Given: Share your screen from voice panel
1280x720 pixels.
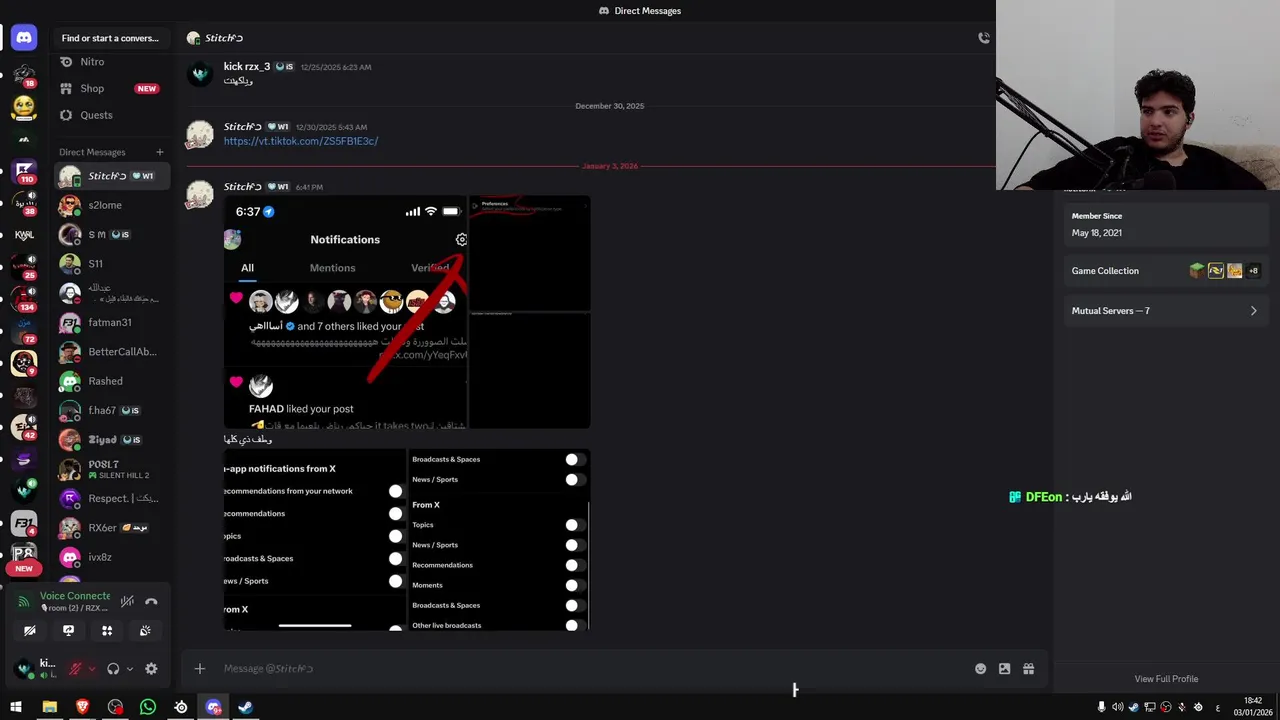Looking at the screenshot, I should 68,631.
